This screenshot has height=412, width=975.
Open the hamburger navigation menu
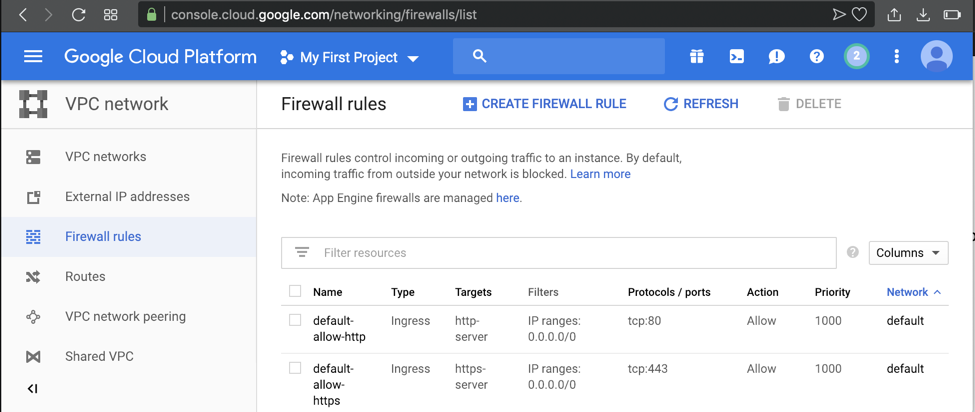[33, 57]
